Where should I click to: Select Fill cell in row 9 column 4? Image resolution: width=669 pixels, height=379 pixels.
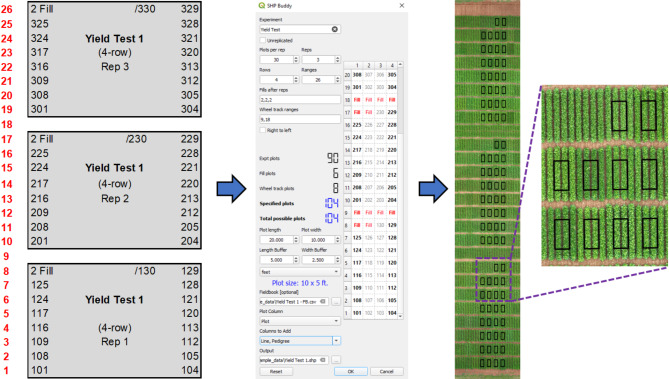[392, 213]
